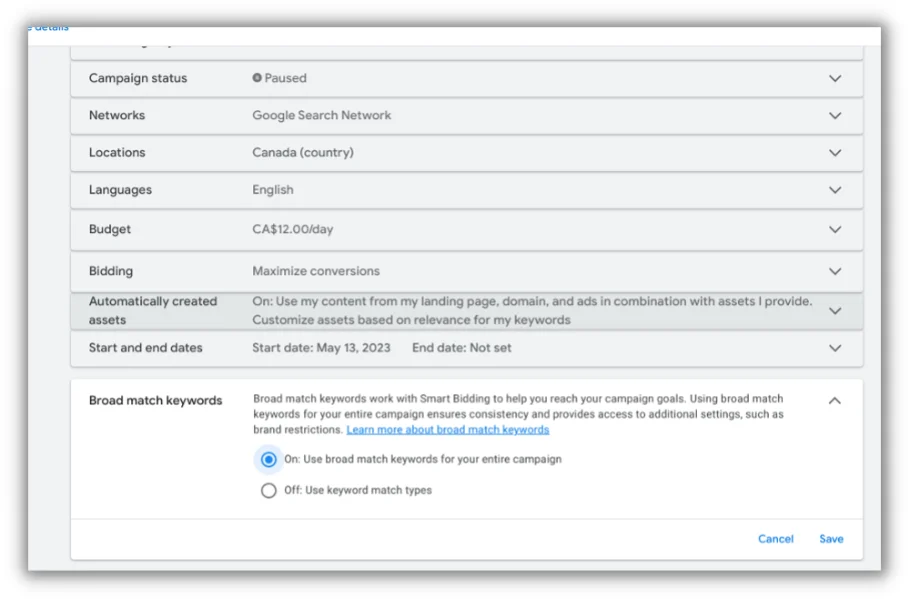Click the Budget label
The width and height of the screenshot is (908, 599).
pos(109,229)
